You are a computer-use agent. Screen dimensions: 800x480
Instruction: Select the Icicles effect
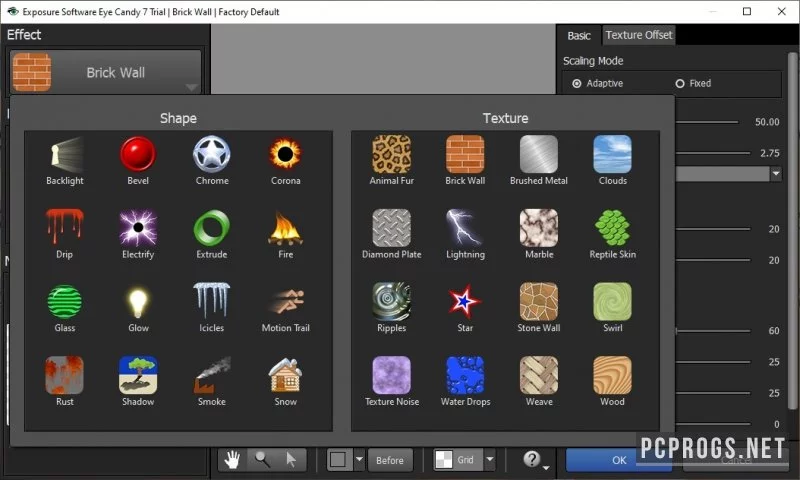pos(212,301)
